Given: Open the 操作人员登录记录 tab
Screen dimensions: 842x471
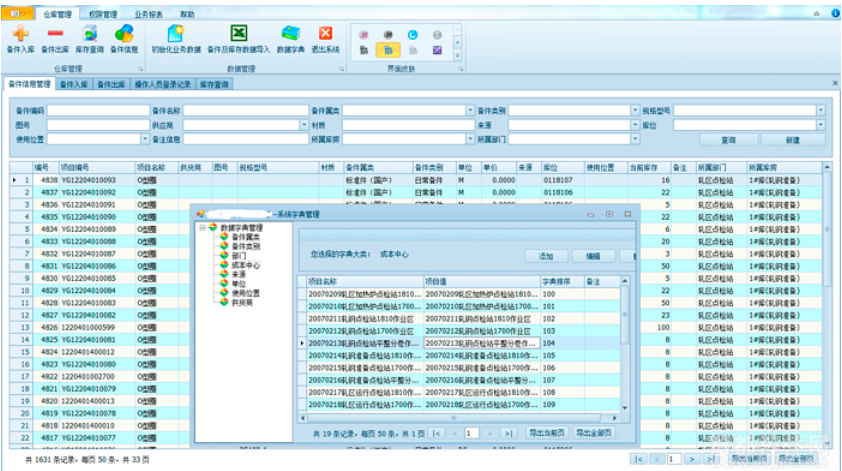Looking at the screenshot, I should (x=161, y=85).
